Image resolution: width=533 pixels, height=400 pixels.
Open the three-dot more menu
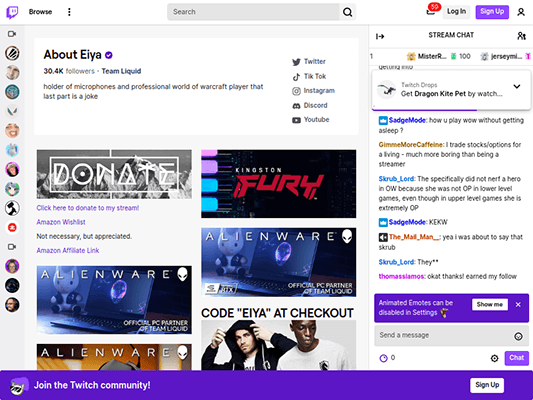[x=69, y=12]
